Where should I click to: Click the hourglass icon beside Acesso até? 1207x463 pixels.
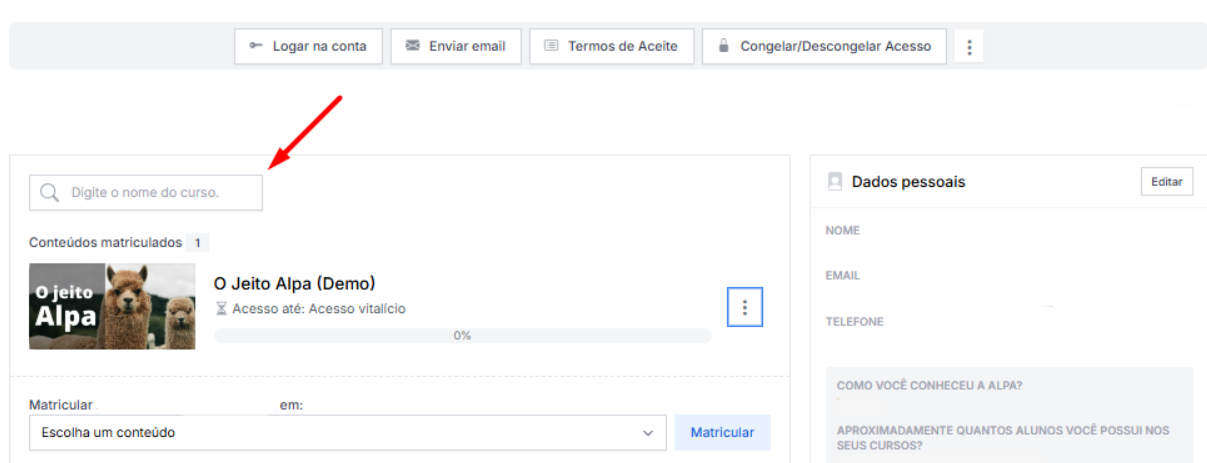click(221, 309)
